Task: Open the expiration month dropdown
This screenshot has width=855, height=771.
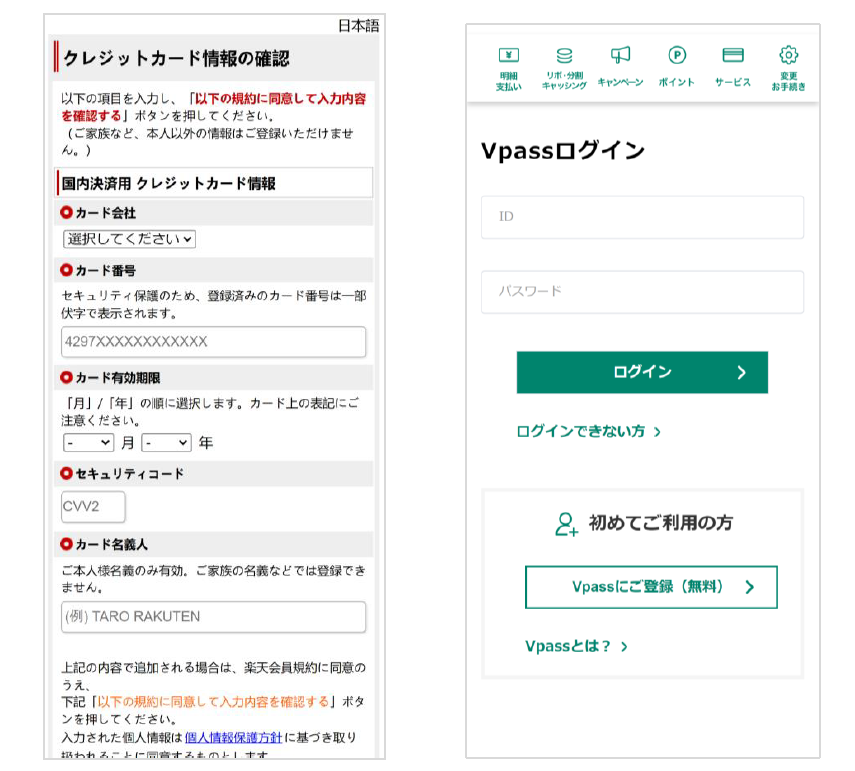Action: click(89, 442)
